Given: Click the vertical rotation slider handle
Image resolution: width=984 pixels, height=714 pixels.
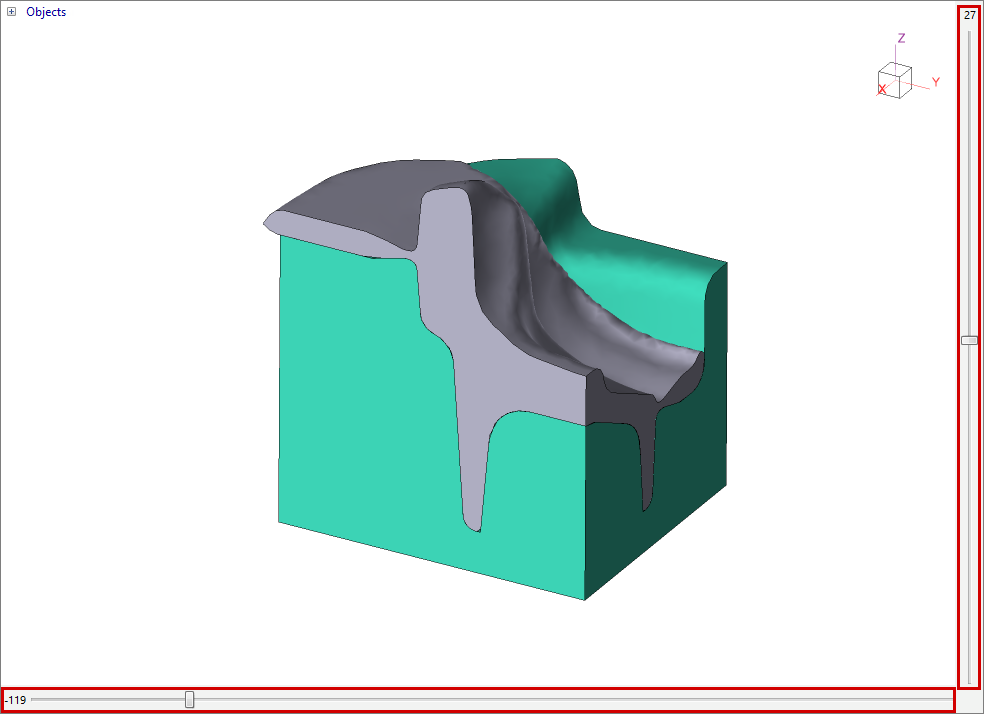Looking at the screenshot, I should (x=969, y=340).
